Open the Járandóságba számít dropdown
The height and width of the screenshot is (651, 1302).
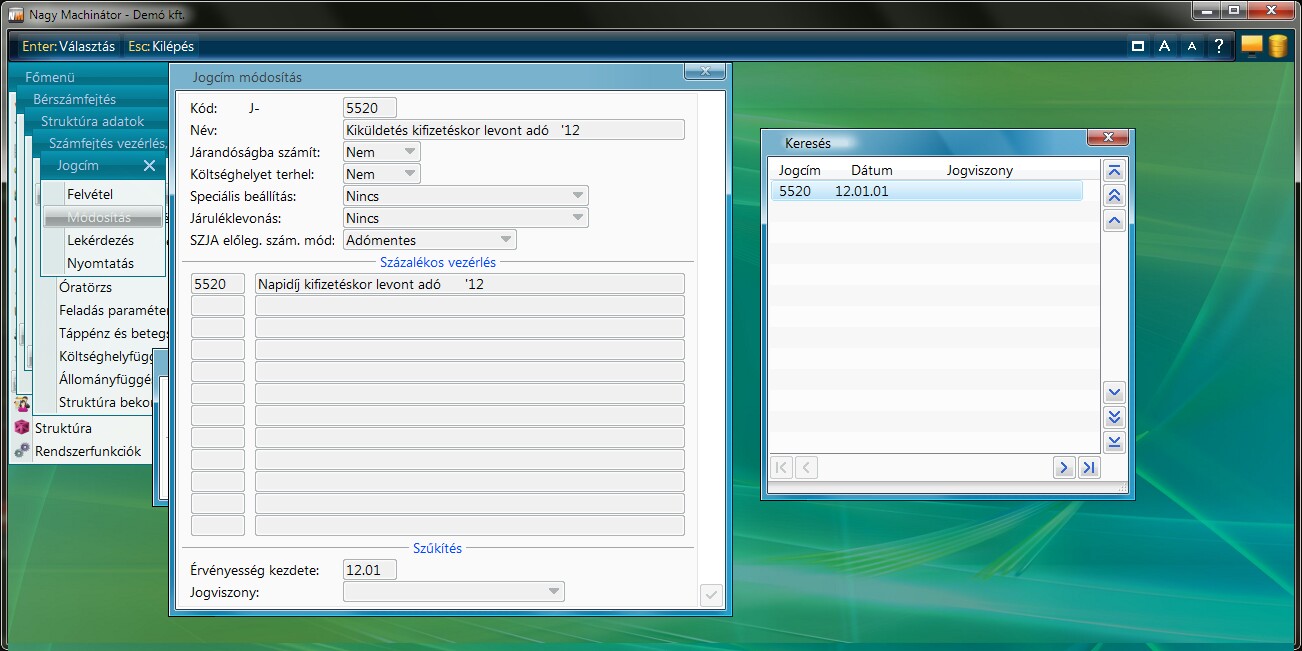point(409,152)
